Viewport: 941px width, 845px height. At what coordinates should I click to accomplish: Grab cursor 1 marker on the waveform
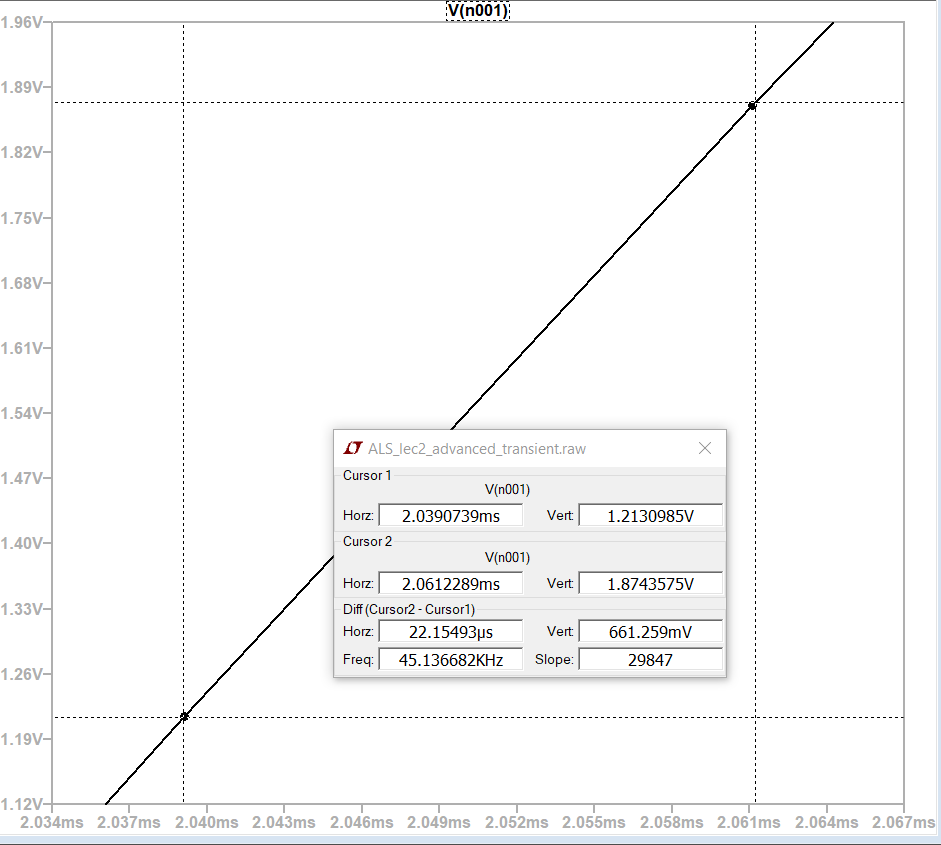tap(184, 716)
